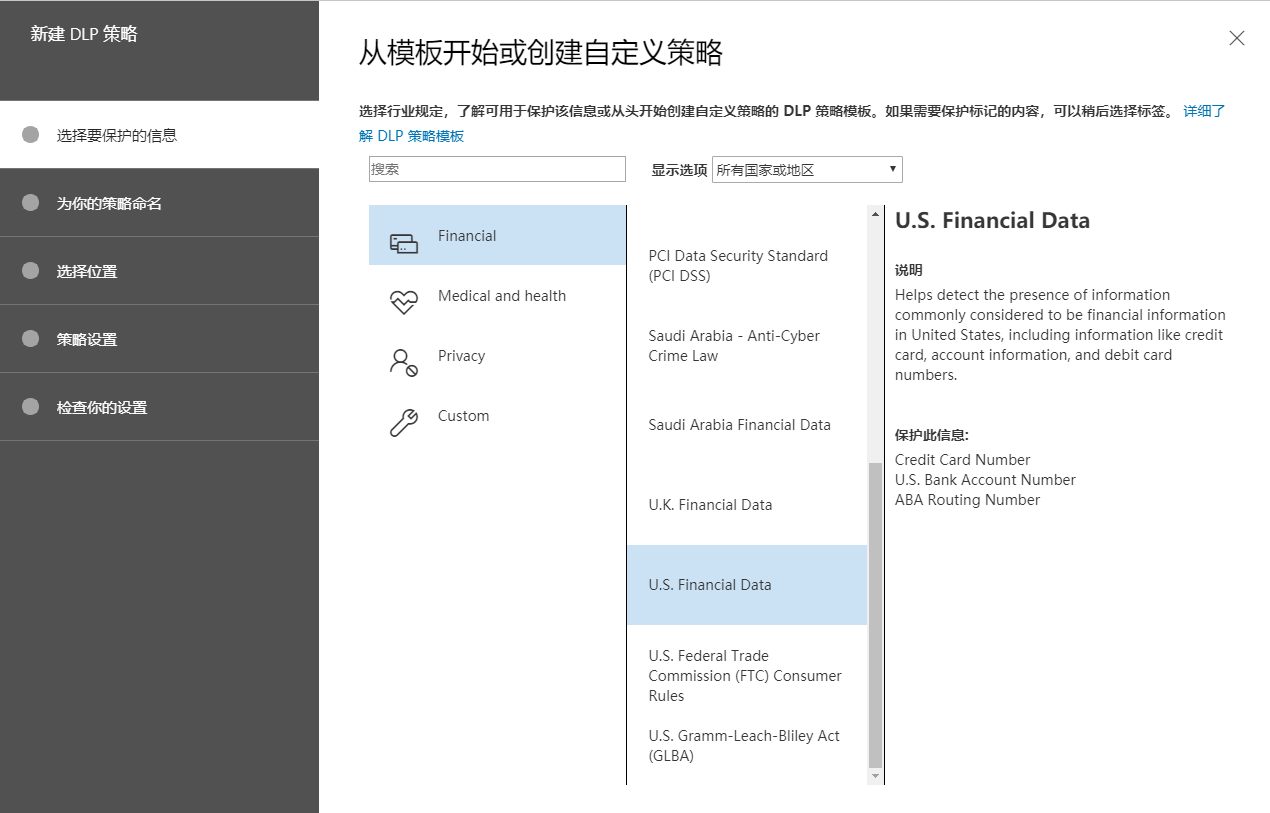Screen dimensions: 1270x813
Task: Click the 新建 DLP 策略 sidebar title
Action: click(x=84, y=34)
